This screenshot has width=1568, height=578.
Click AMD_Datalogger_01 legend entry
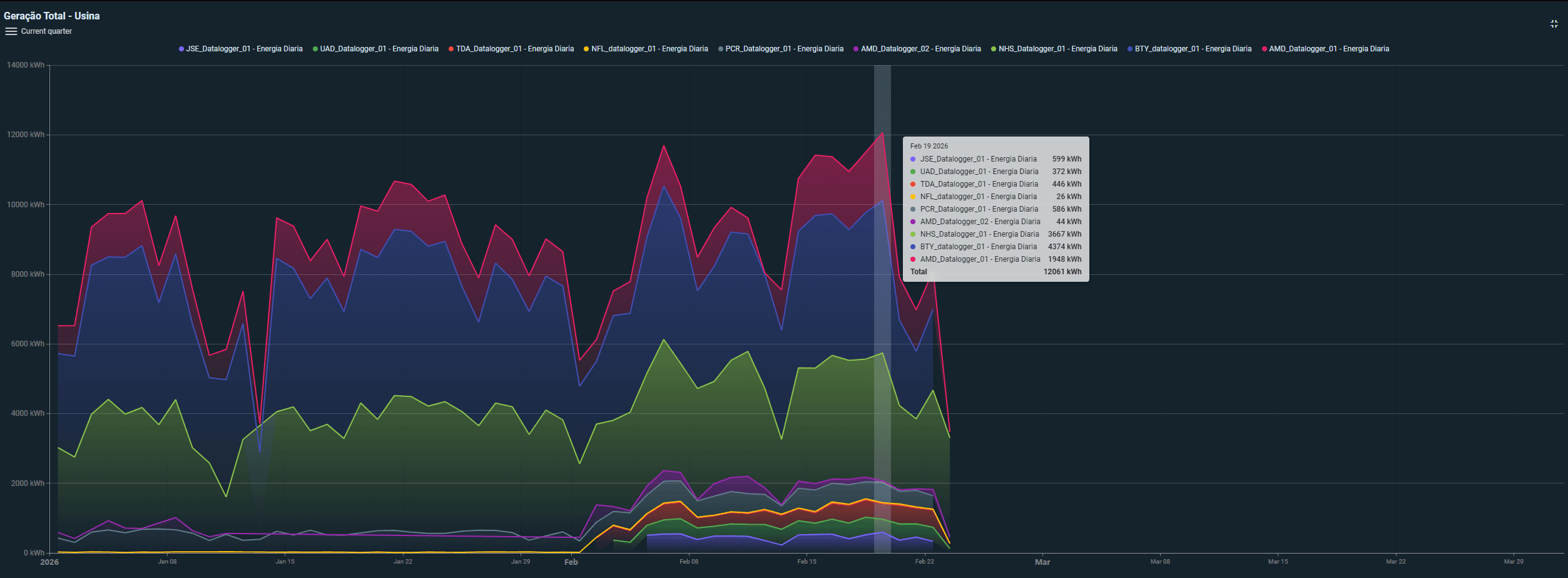click(1328, 49)
